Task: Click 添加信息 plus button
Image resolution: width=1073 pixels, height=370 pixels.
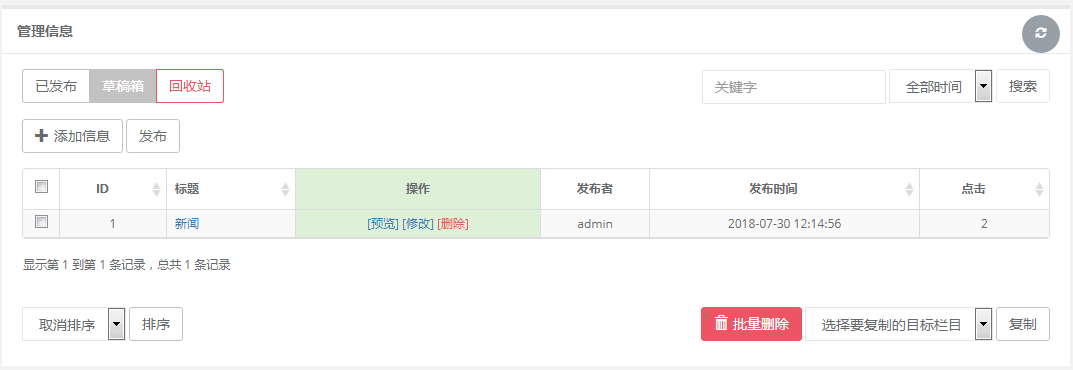Action: click(x=73, y=136)
